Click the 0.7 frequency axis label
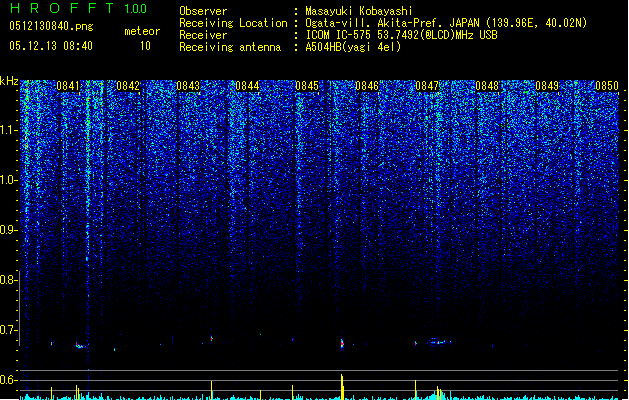This screenshot has height=400, width=629. coord(8,330)
